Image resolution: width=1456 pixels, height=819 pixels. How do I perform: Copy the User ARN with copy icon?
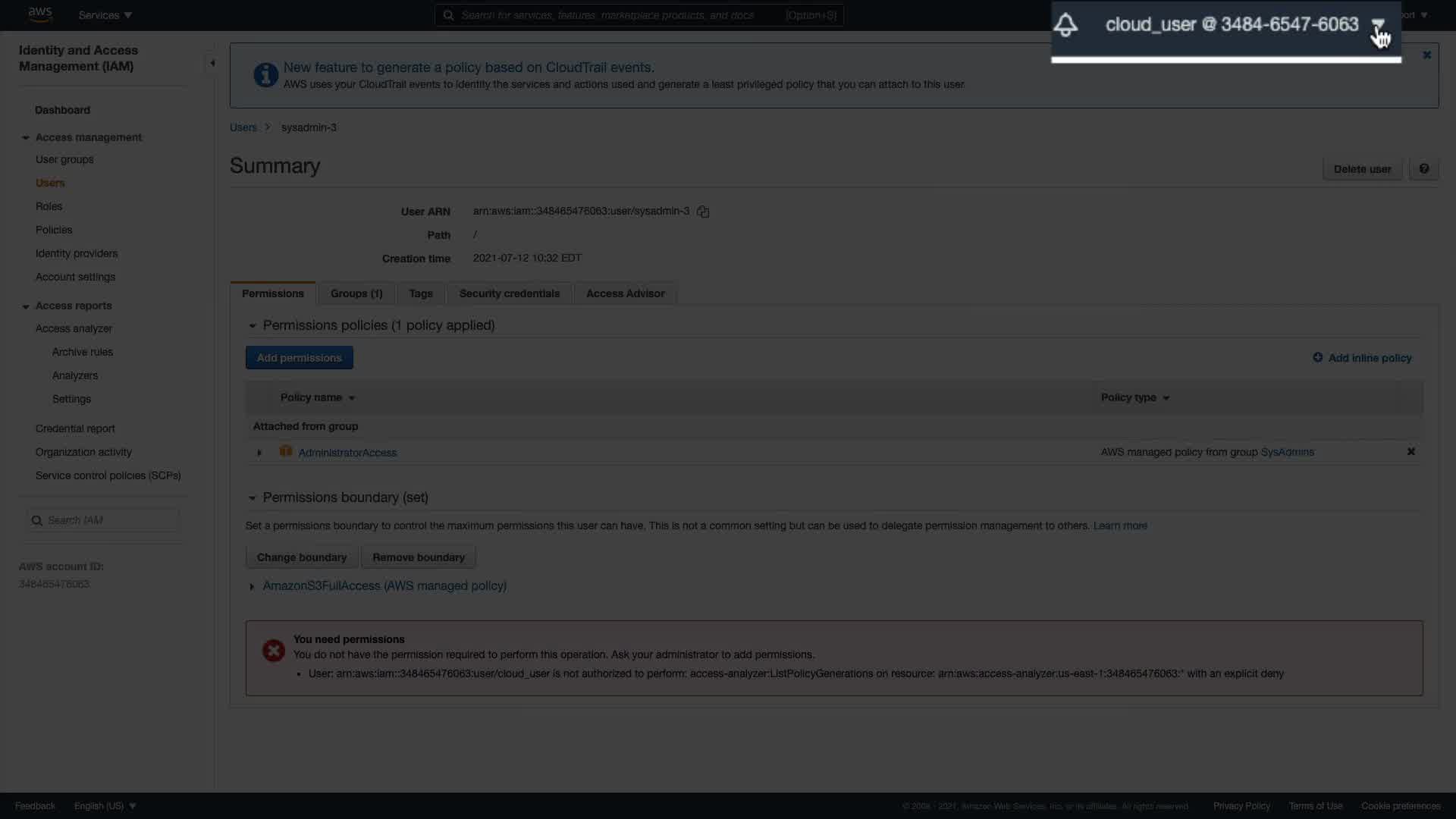(703, 212)
